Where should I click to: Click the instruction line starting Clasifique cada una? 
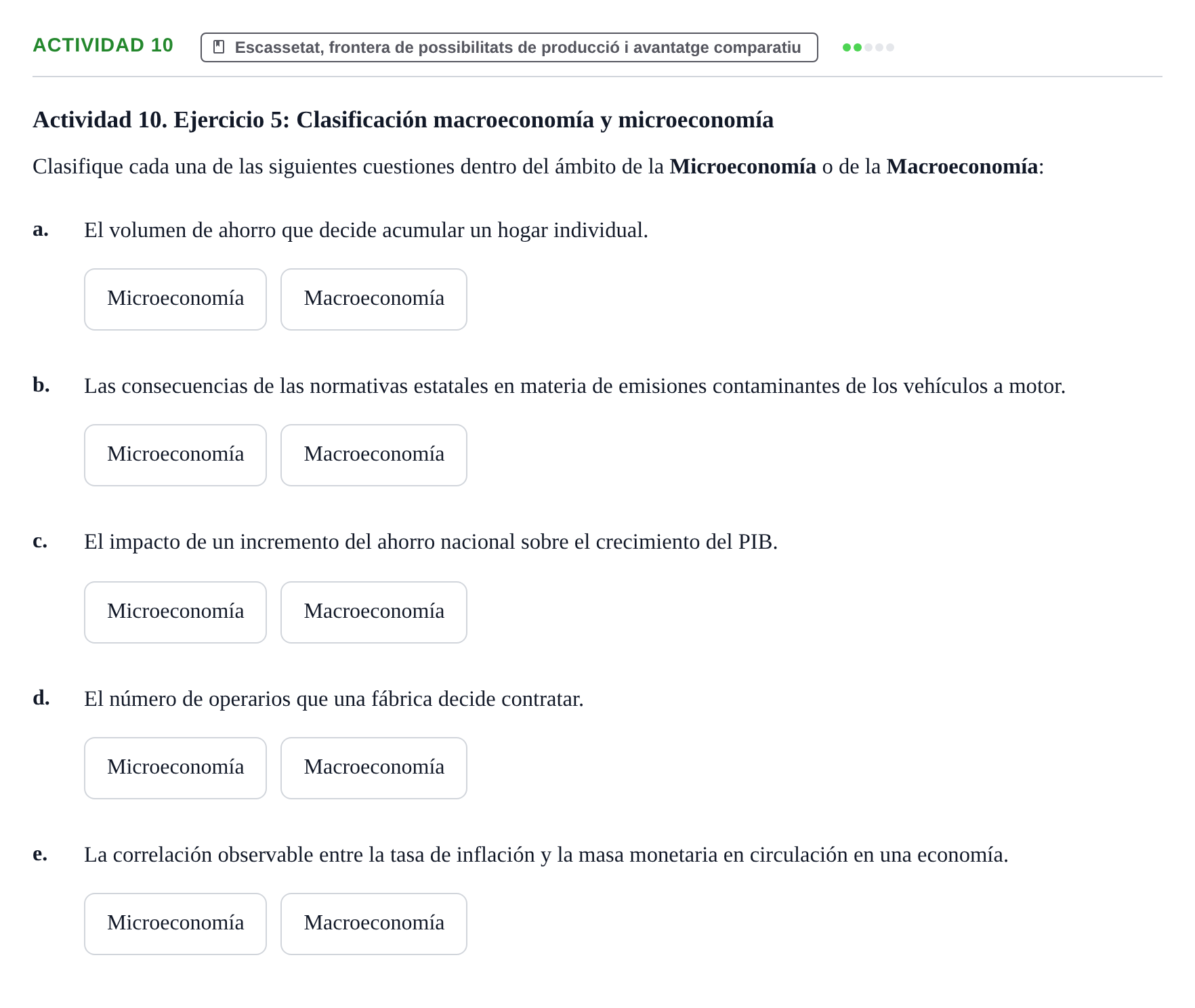coord(539,167)
